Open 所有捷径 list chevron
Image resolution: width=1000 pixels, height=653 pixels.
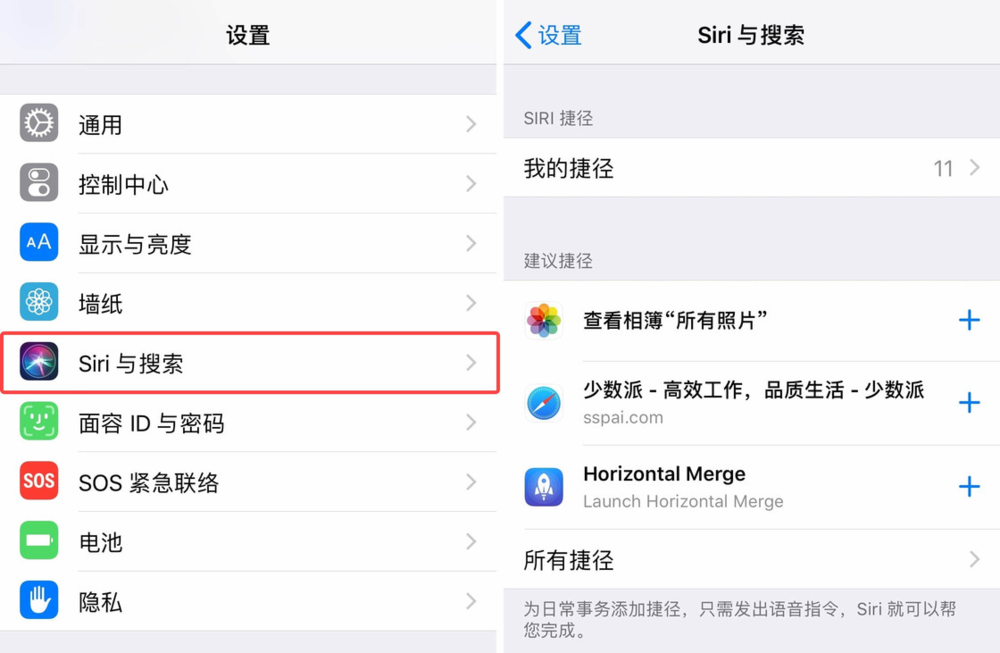974,560
